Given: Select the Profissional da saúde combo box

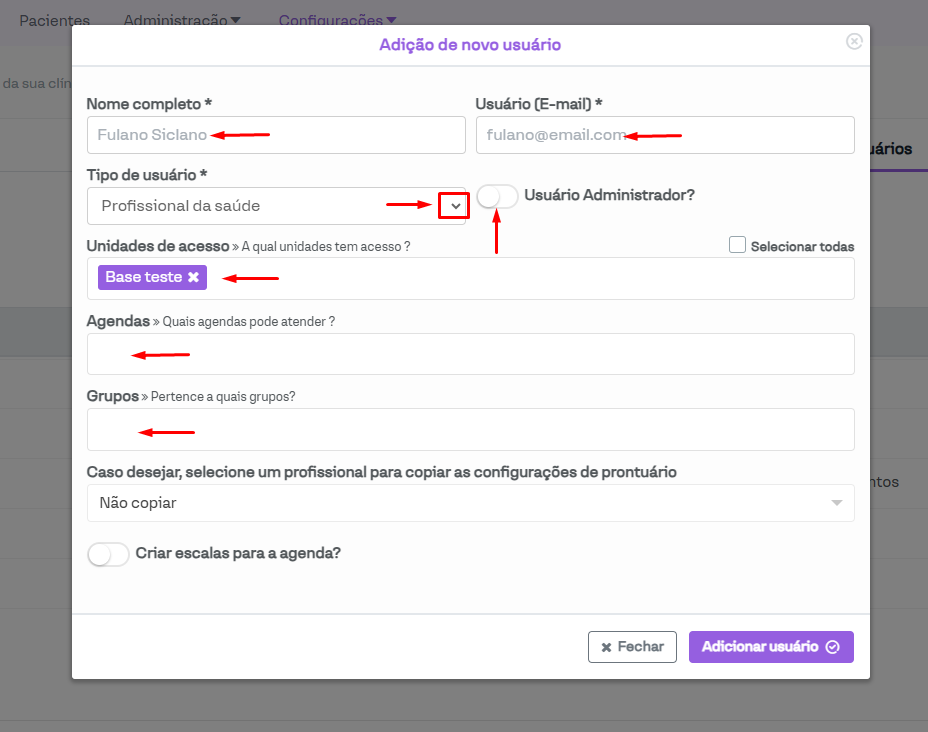Looking at the screenshot, I should [260, 206].
